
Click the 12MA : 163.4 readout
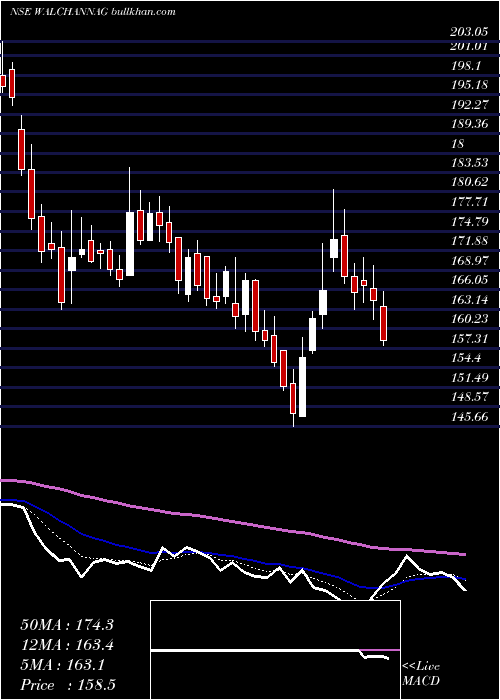[67, 645]
